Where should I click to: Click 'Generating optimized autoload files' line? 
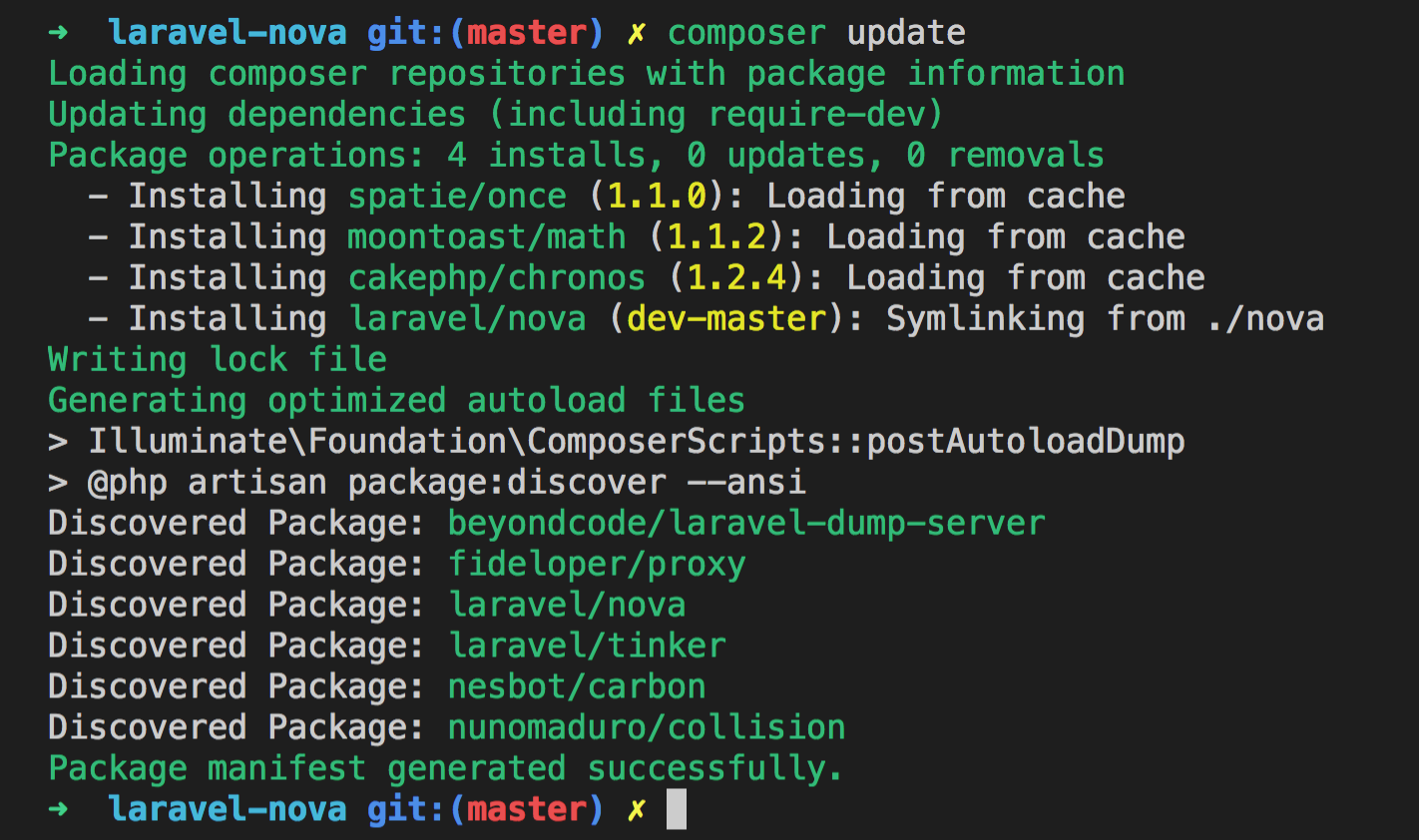(x=396, y=400)
